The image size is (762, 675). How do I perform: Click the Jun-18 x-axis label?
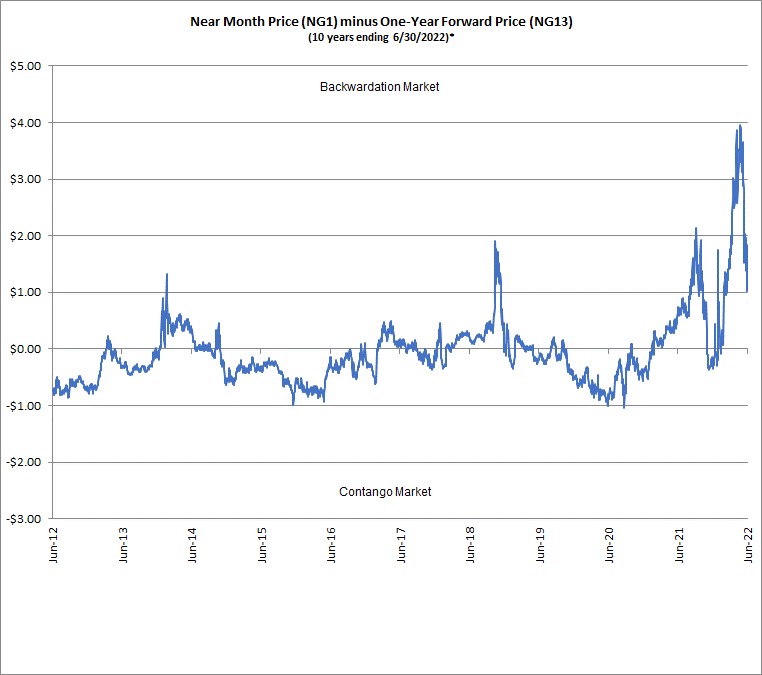[x=470, y=545]
